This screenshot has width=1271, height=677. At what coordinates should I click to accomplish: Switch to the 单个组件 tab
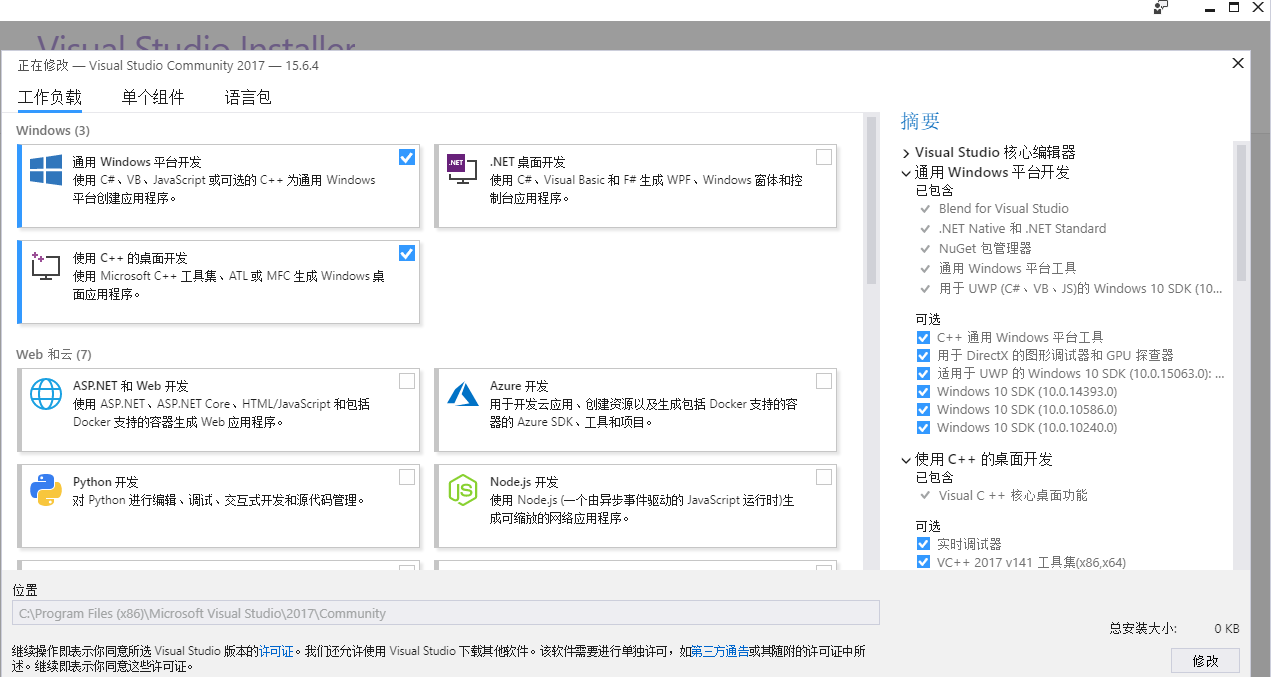pyautogui.click(x=153, y=97)
